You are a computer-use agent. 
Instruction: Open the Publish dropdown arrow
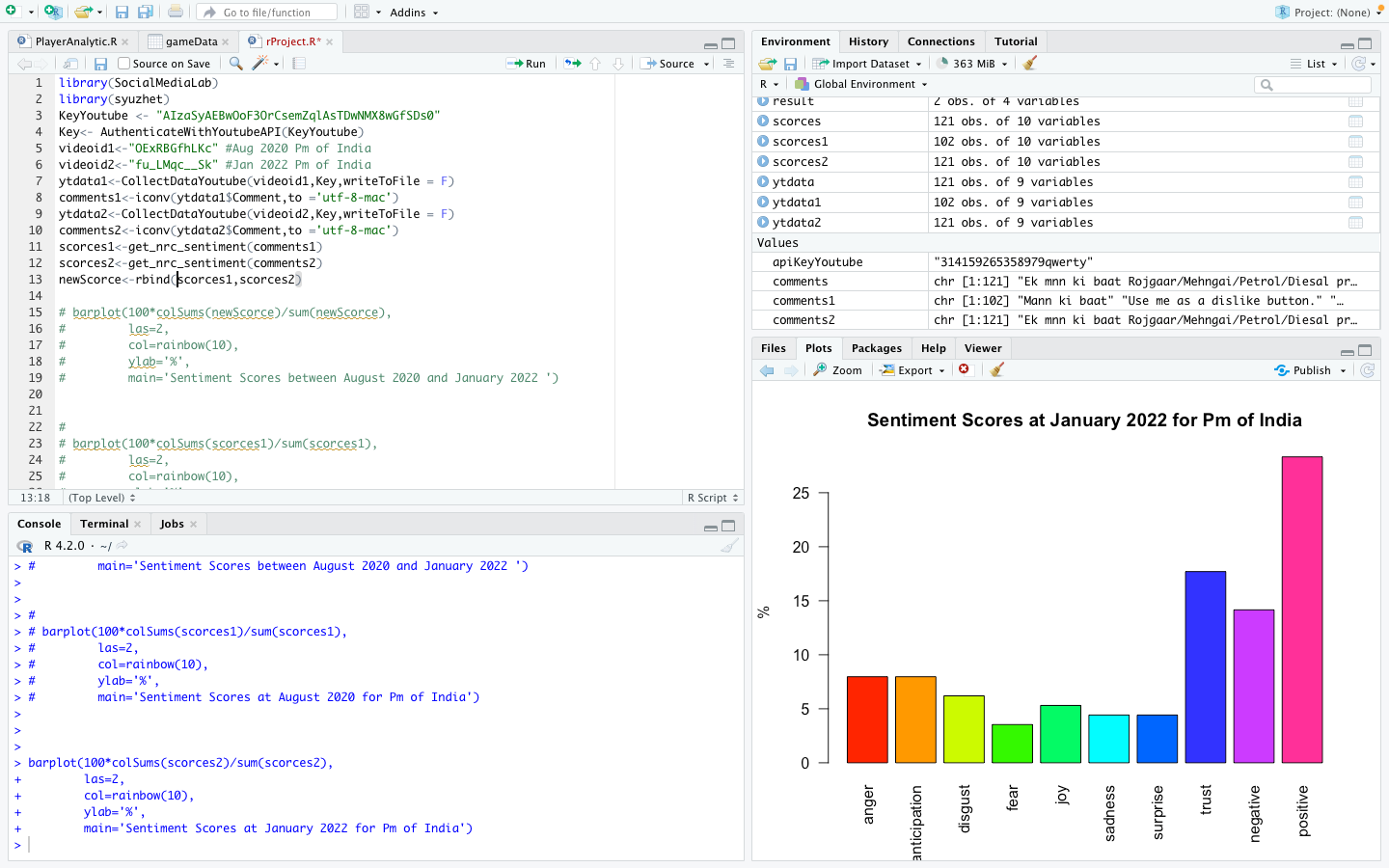1343,370
